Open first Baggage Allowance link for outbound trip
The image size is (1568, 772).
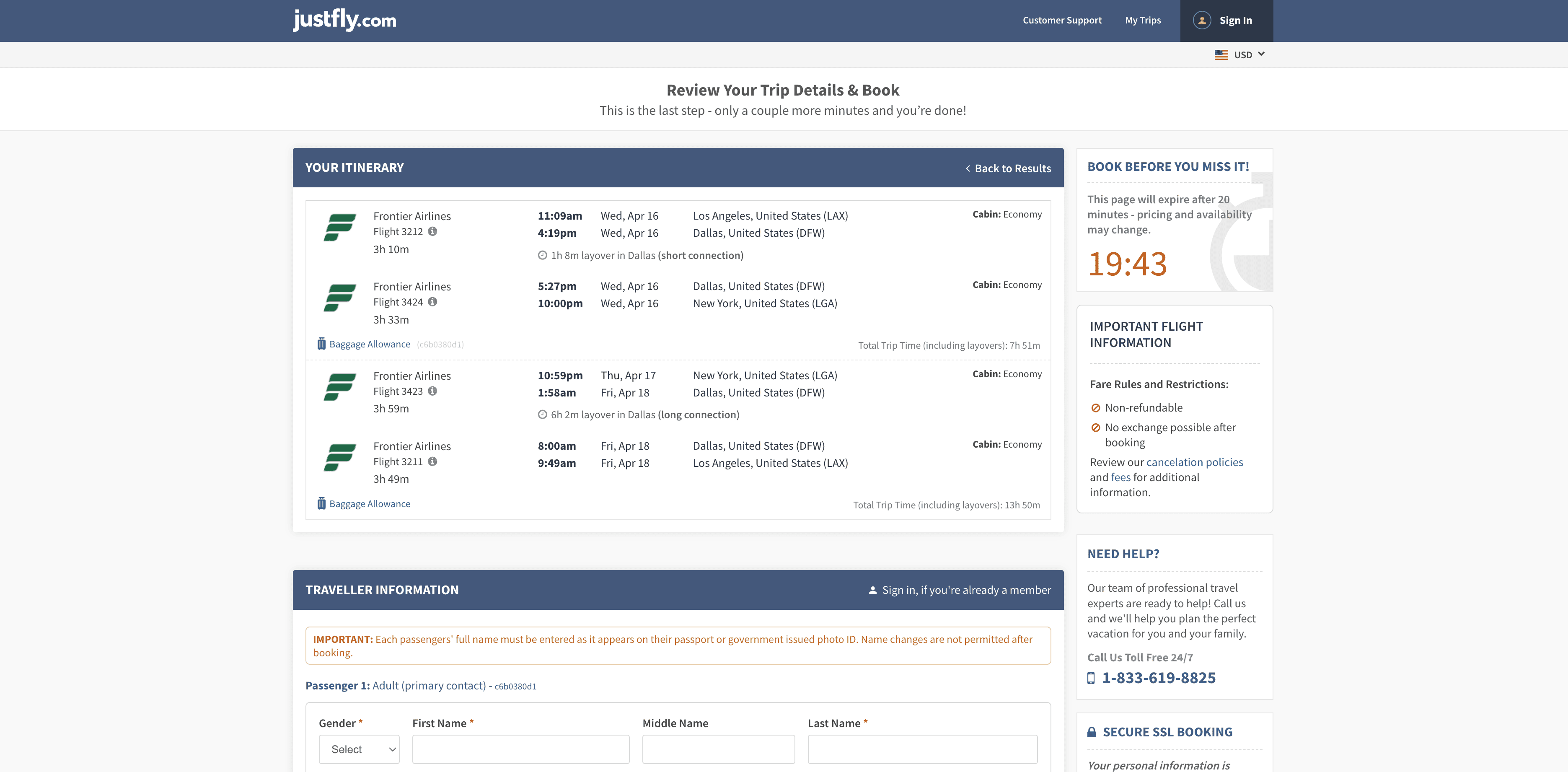[370, 345]
